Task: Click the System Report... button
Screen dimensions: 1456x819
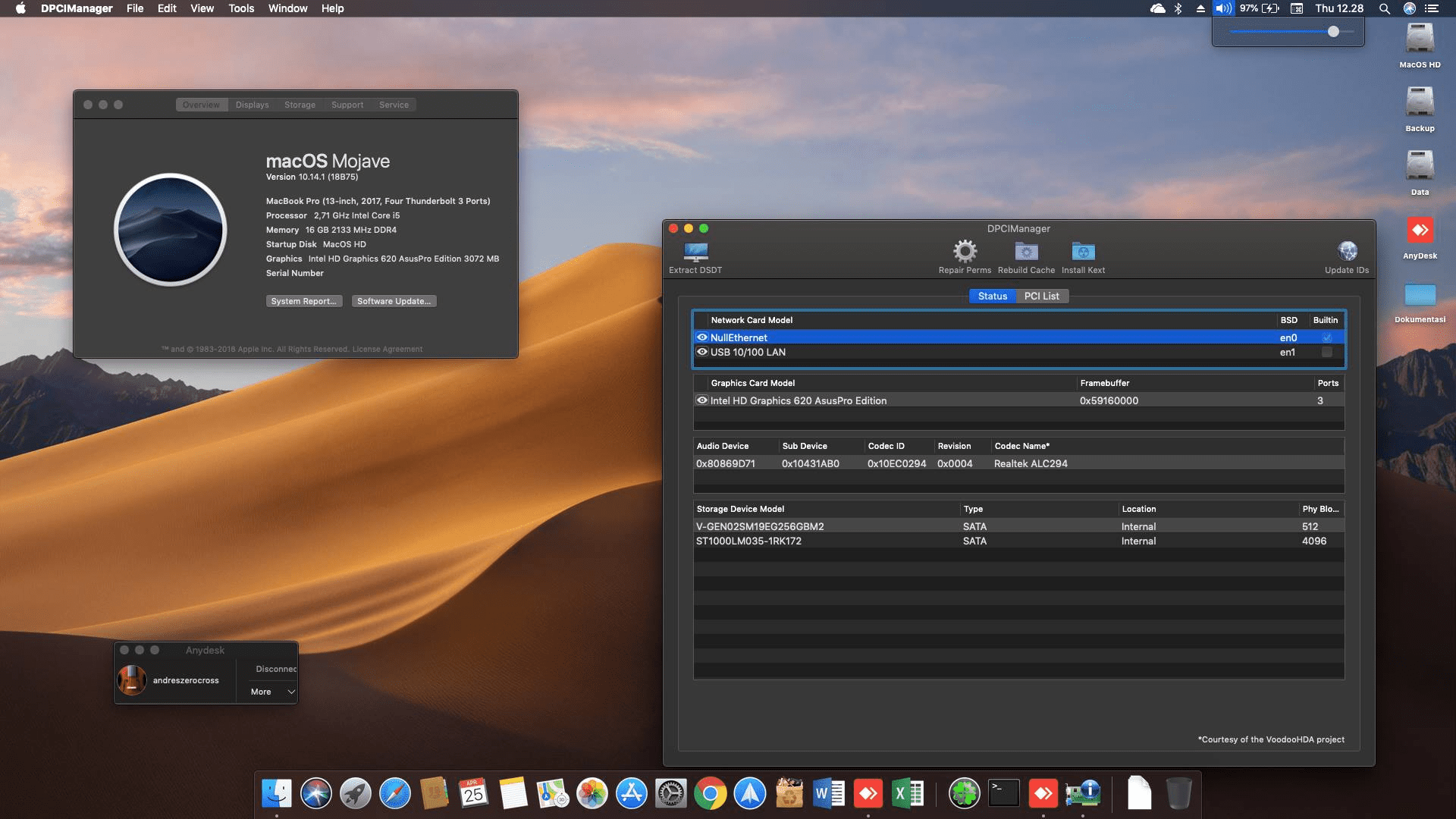Action: click(304, 301)
